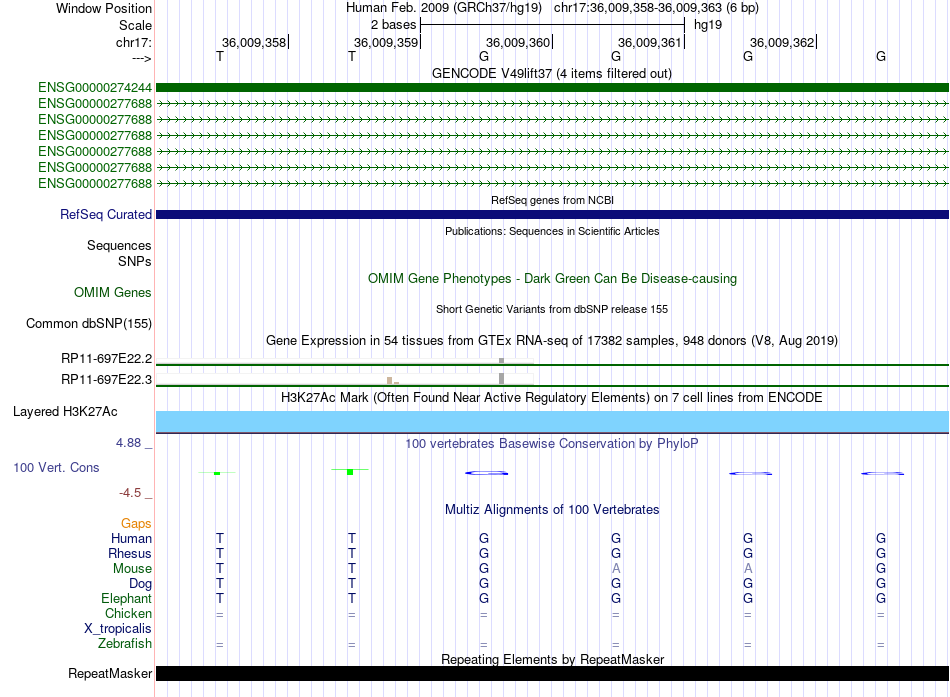Click the ---> strand direction arrow label
950x697 pixels.
point(142,58)
